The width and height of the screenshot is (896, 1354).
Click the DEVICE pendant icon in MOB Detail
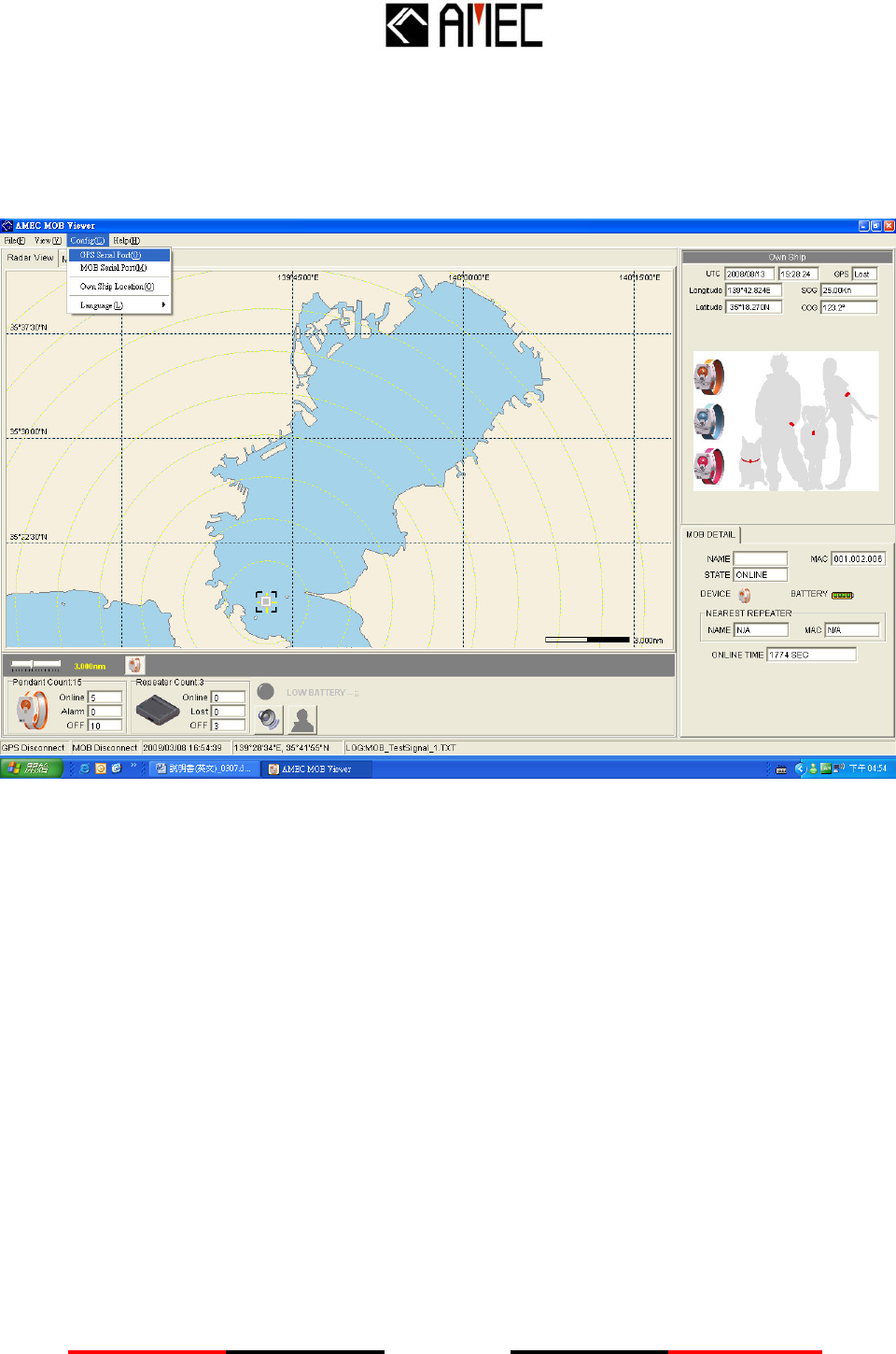coord(745,595)
